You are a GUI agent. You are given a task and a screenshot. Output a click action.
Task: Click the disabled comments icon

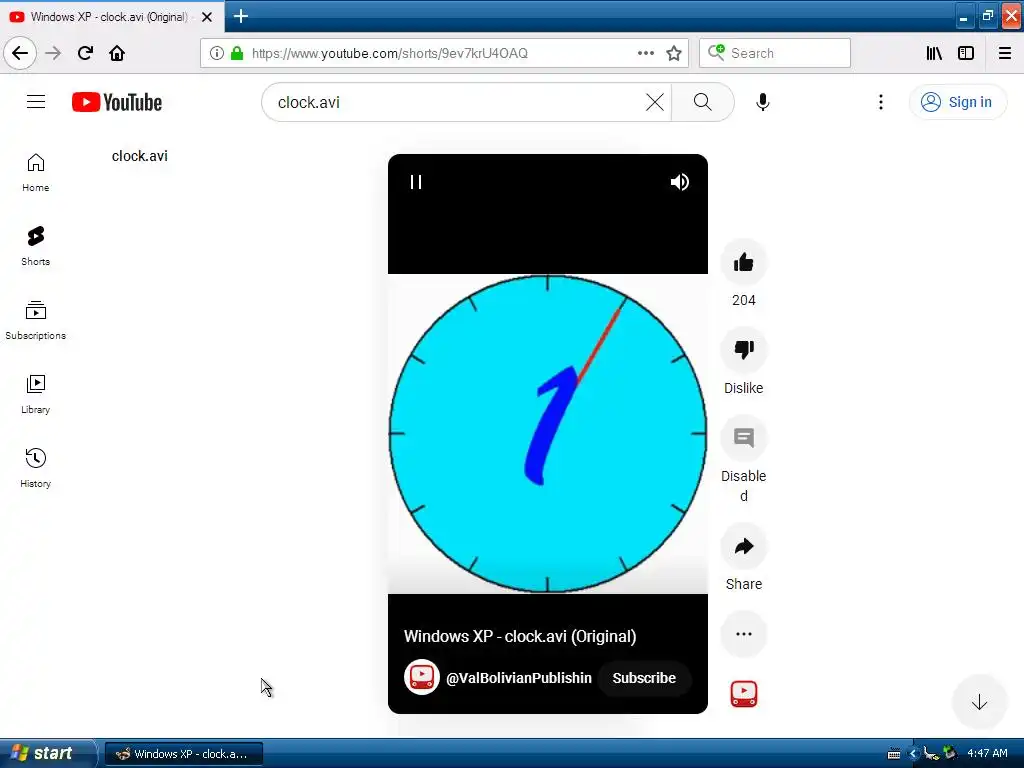[743, 438]
